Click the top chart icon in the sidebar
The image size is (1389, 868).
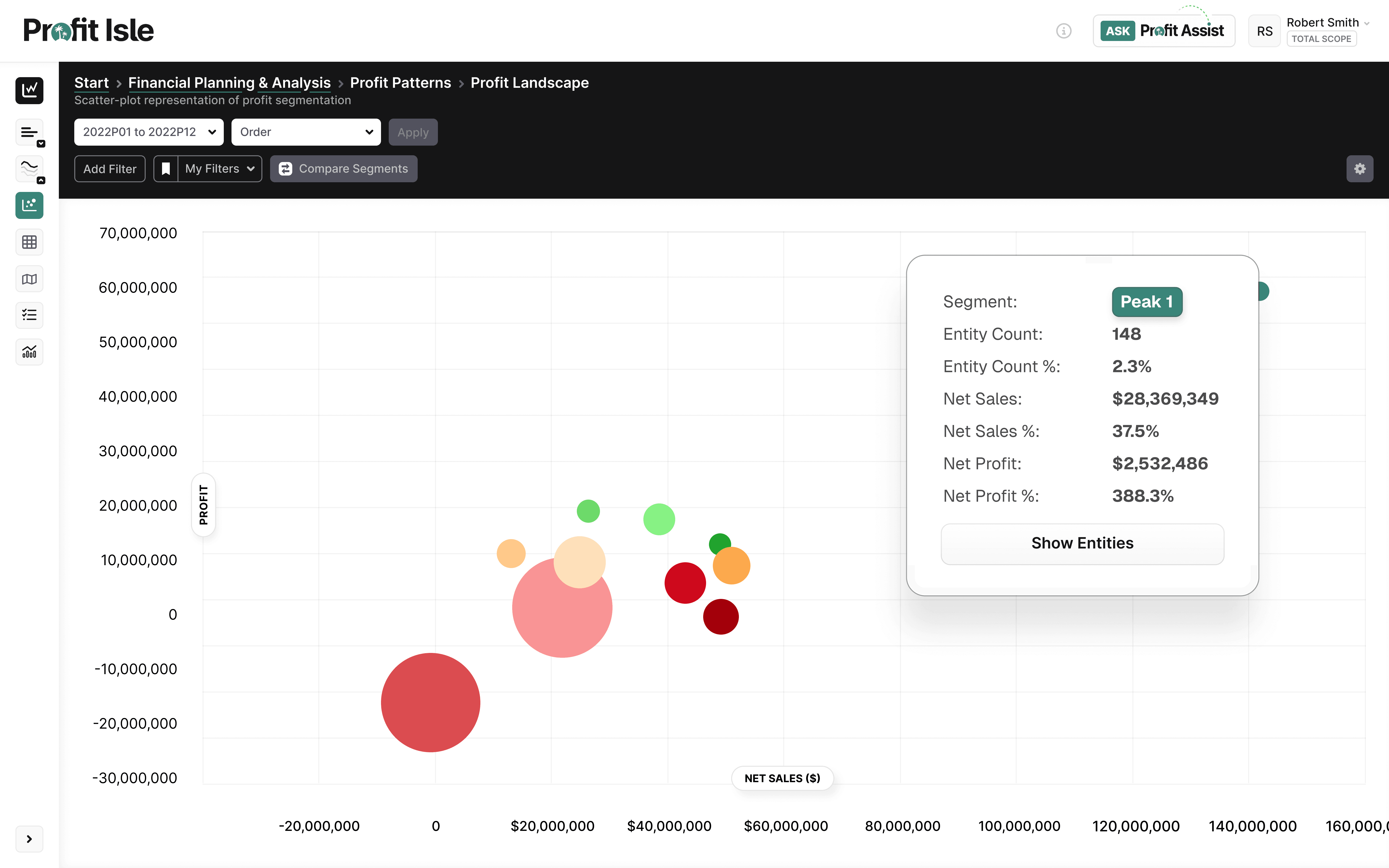(29, 90)
